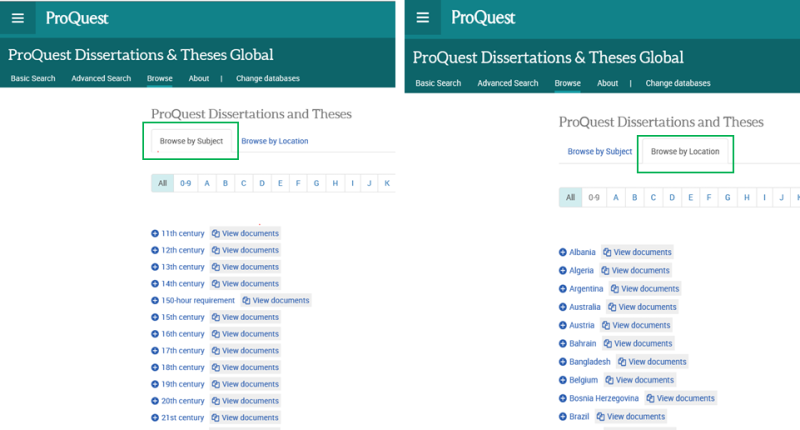
Task: Filter subjects by letter A
Action: [x=207, y=183]
